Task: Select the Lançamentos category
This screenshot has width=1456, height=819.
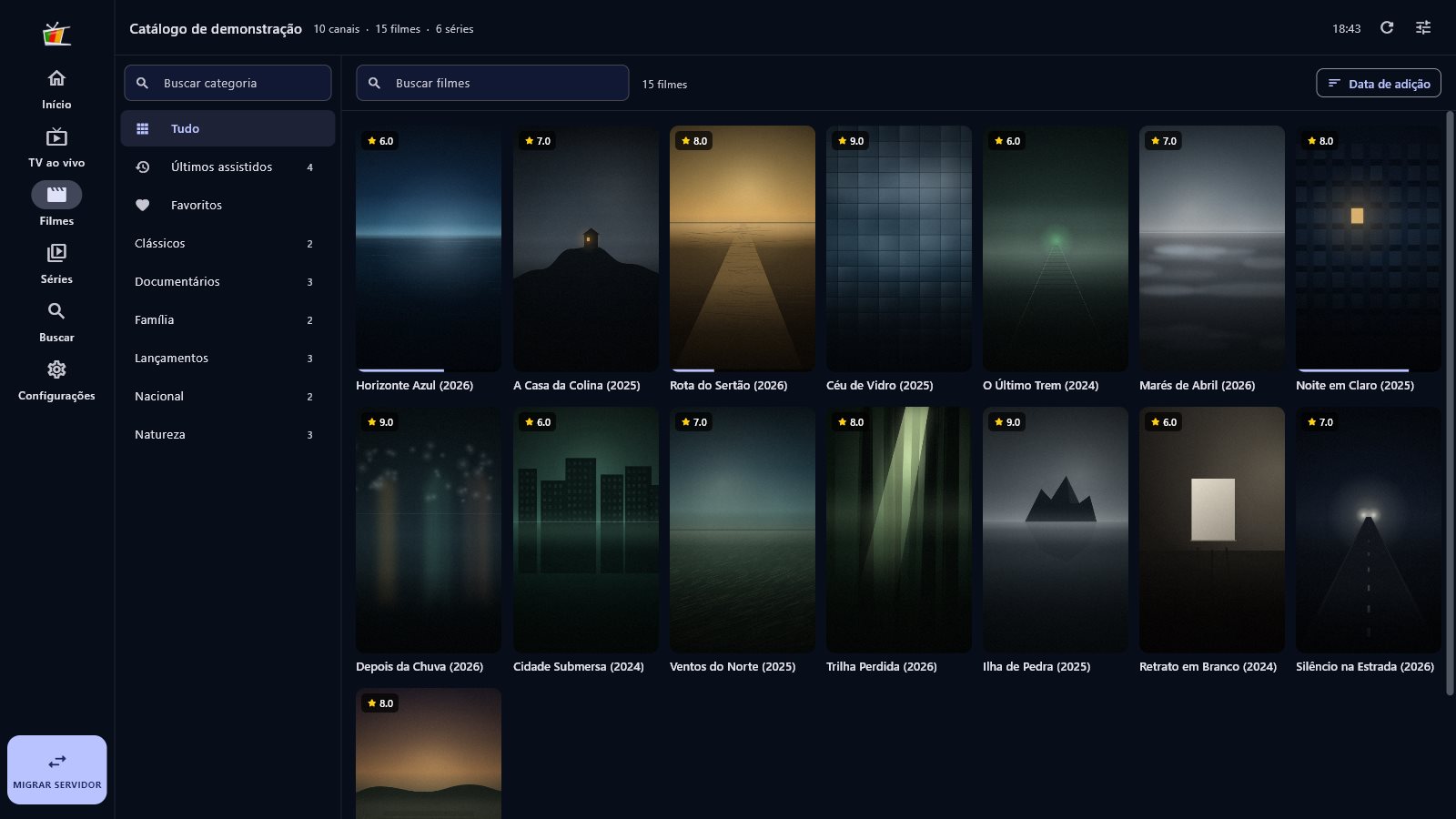Action: pyautogui.click(x=227, y=358)
